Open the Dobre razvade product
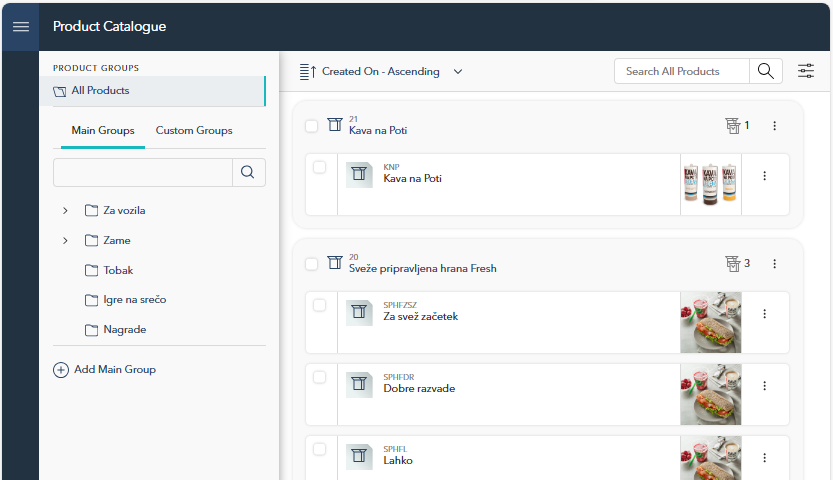The height and width of the screenshot is (480, 833). (x=419, y=389)
